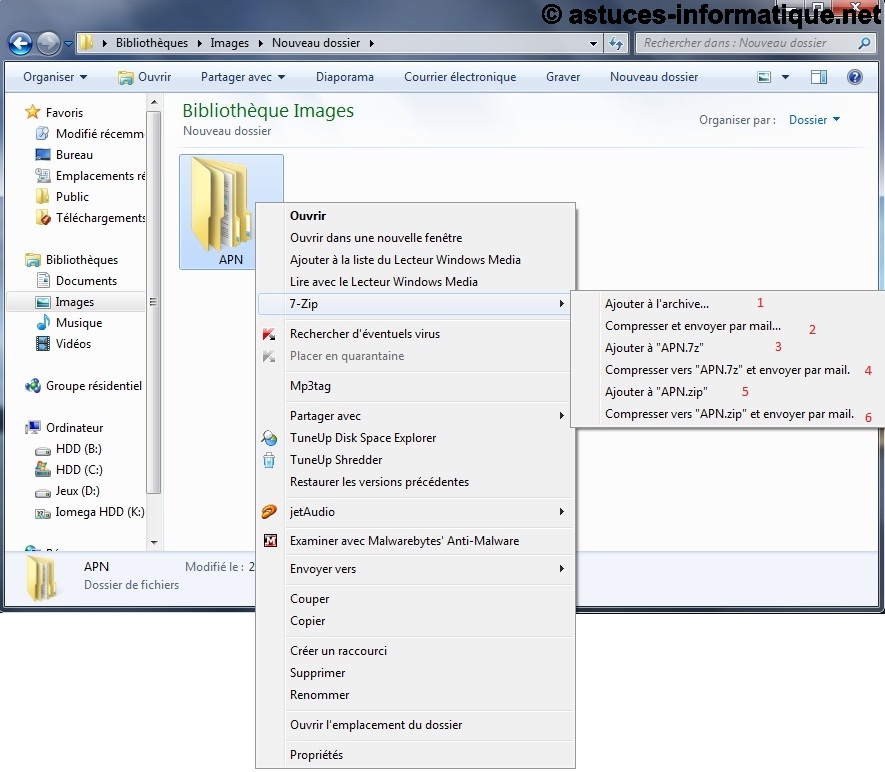
Task: Click the Vidéos film icon
Action: click(x=43, y=344)
